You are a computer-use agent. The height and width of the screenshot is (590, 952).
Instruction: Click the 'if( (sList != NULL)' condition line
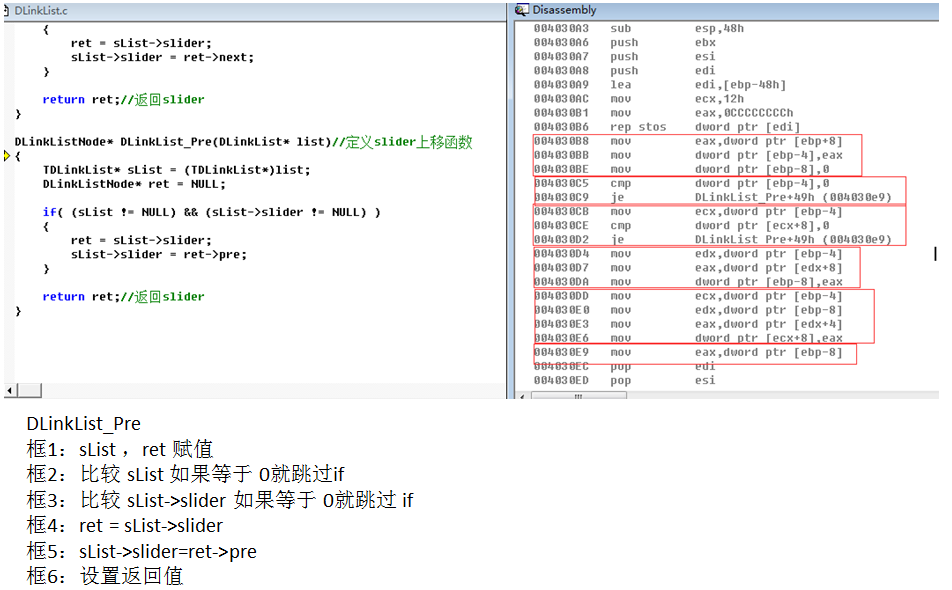tap(211, 212)
